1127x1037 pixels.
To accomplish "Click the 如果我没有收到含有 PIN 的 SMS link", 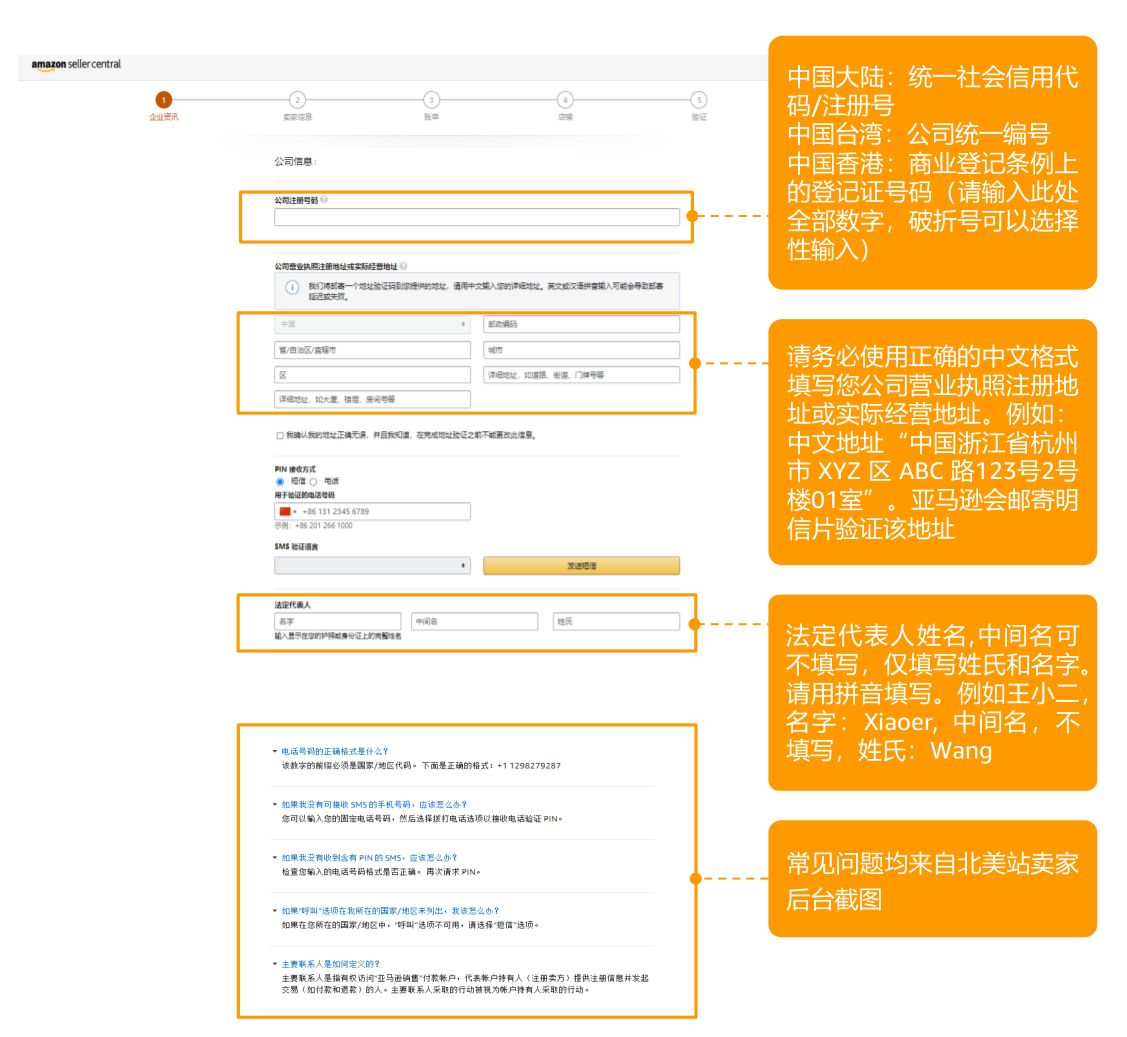I will point(369,858).
